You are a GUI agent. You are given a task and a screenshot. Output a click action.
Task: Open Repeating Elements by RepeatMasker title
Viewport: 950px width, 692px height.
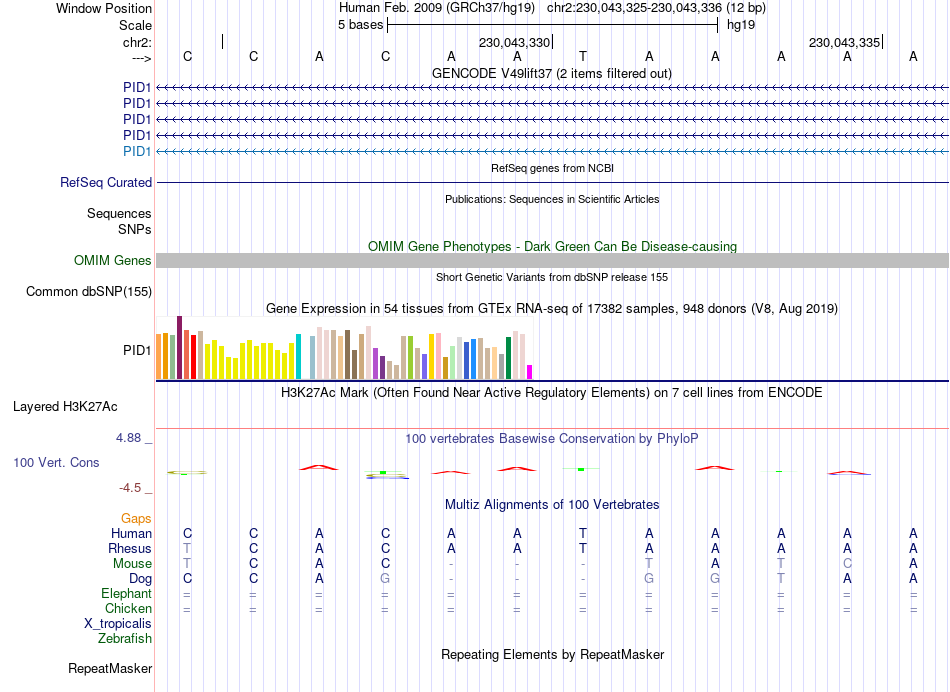tap(552, 654)
